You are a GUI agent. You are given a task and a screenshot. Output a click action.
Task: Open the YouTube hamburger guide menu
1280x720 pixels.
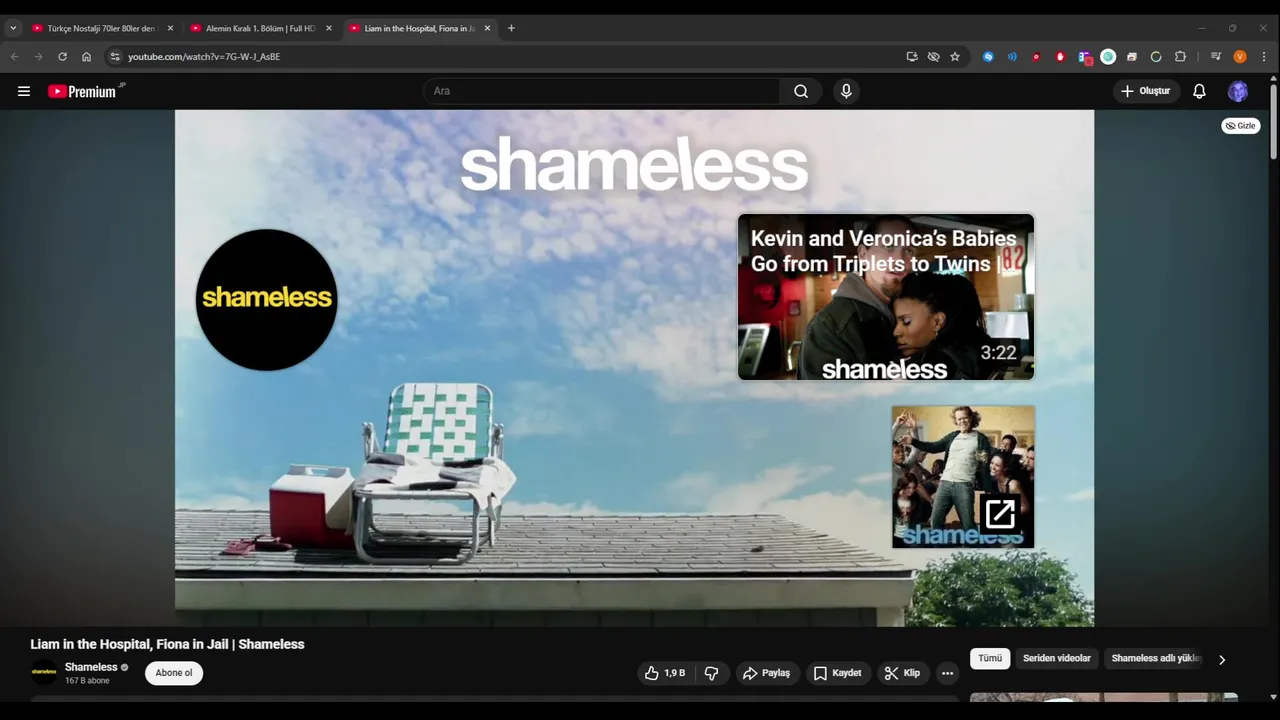click(x=24, y=91)
